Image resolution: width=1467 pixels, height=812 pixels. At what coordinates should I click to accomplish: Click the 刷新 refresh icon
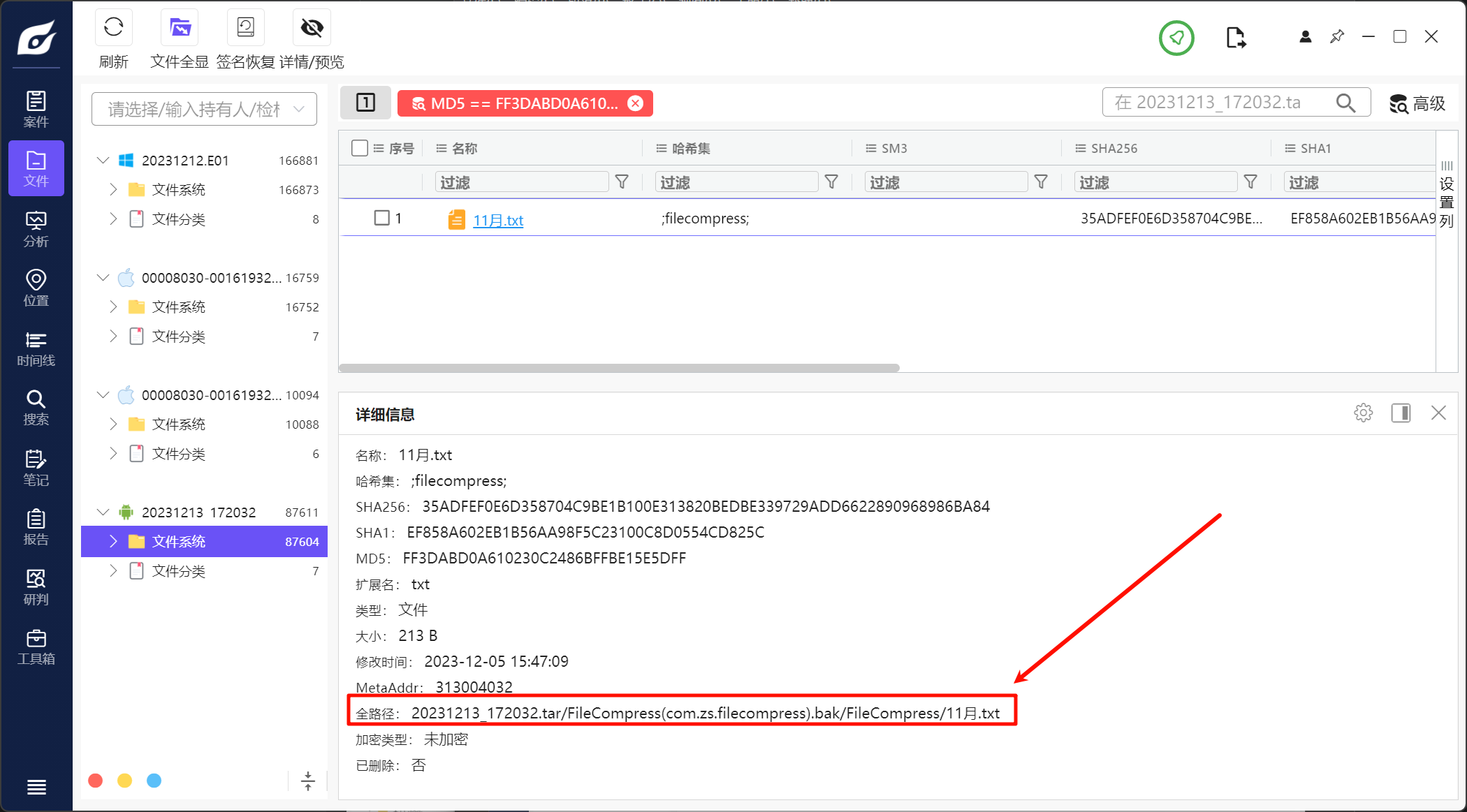tap(113, 28)
